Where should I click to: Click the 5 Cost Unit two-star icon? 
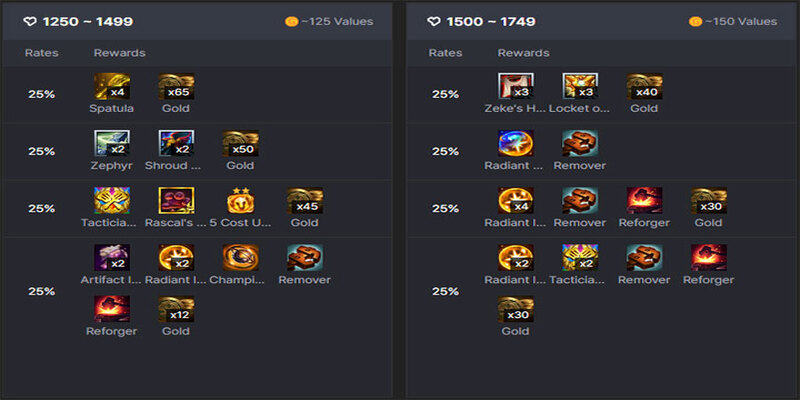[240, 201]
